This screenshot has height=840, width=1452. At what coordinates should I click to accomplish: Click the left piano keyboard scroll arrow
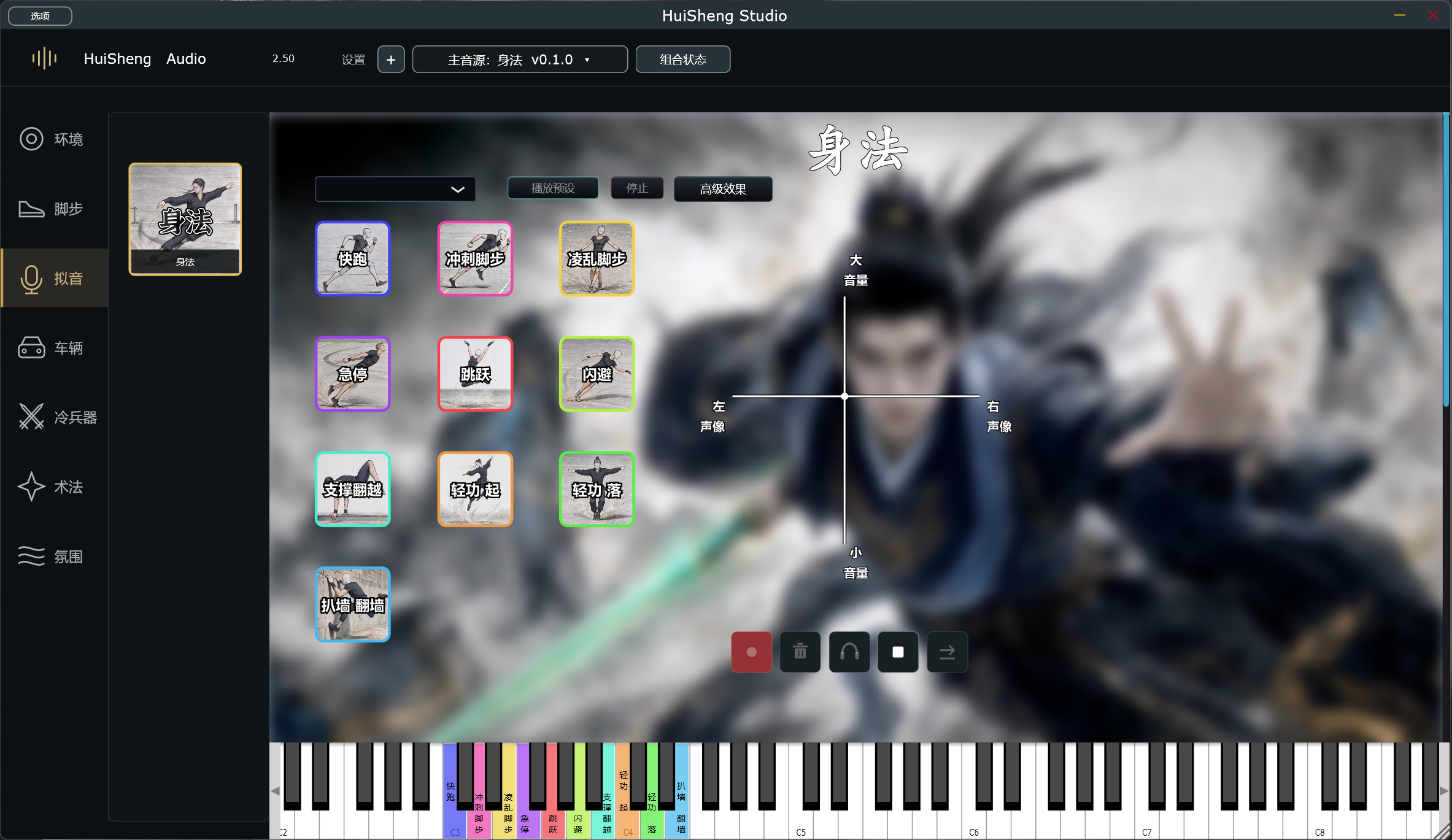[x=275, y=791]
